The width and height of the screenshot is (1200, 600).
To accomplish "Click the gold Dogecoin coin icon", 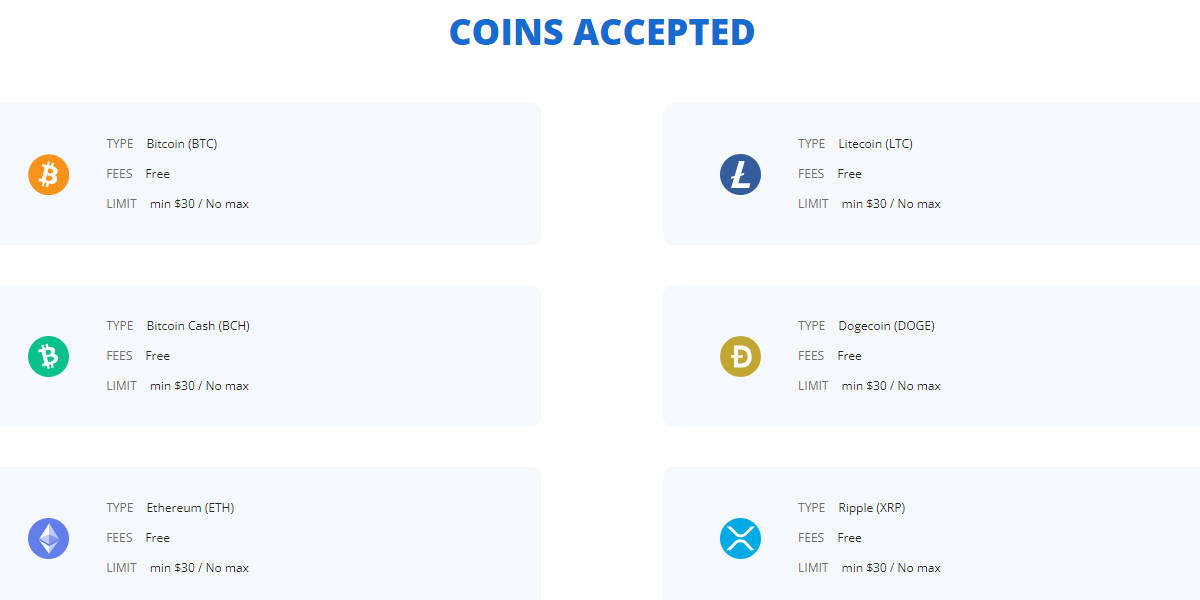I will click(740, 357).
